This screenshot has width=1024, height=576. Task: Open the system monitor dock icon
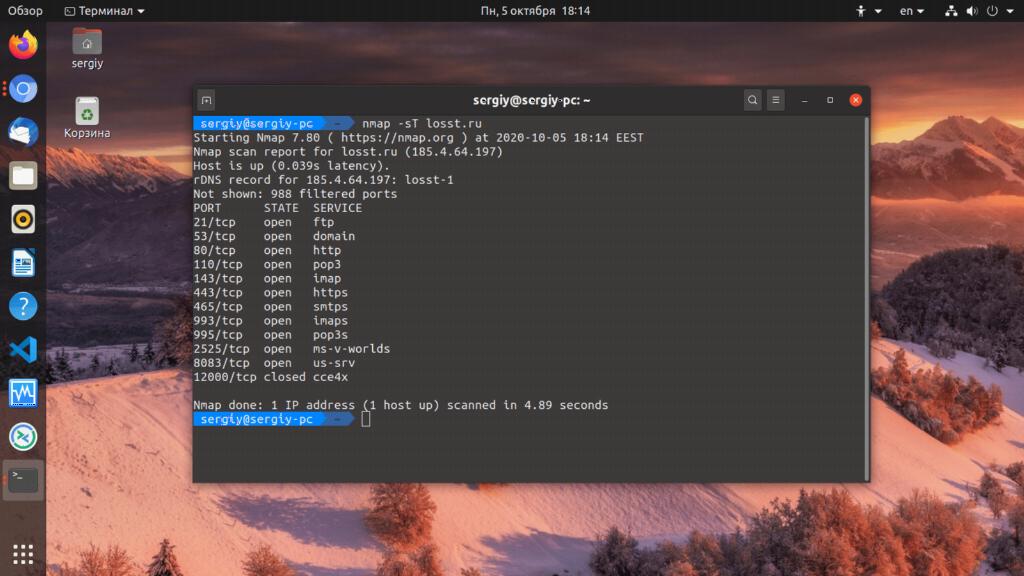[23, 393]
